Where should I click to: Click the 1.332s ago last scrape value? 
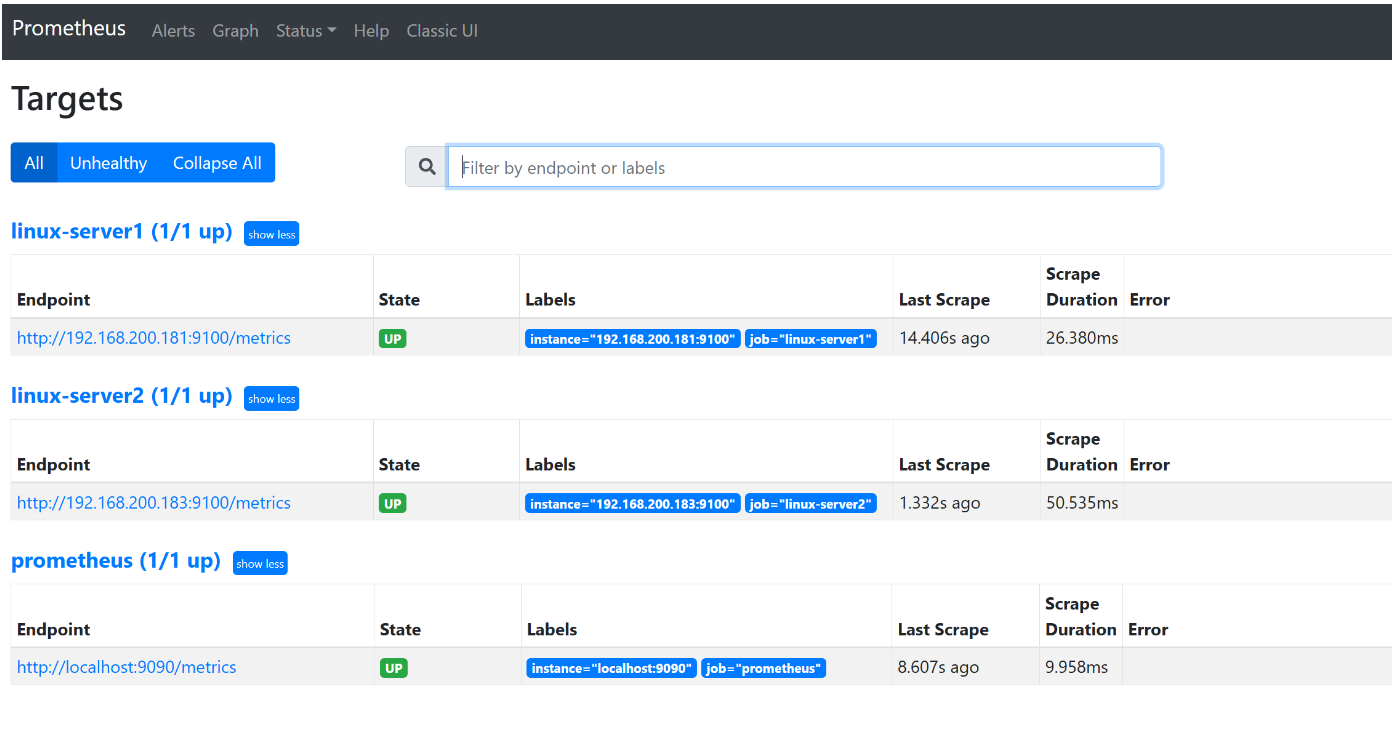pos(940,503)
